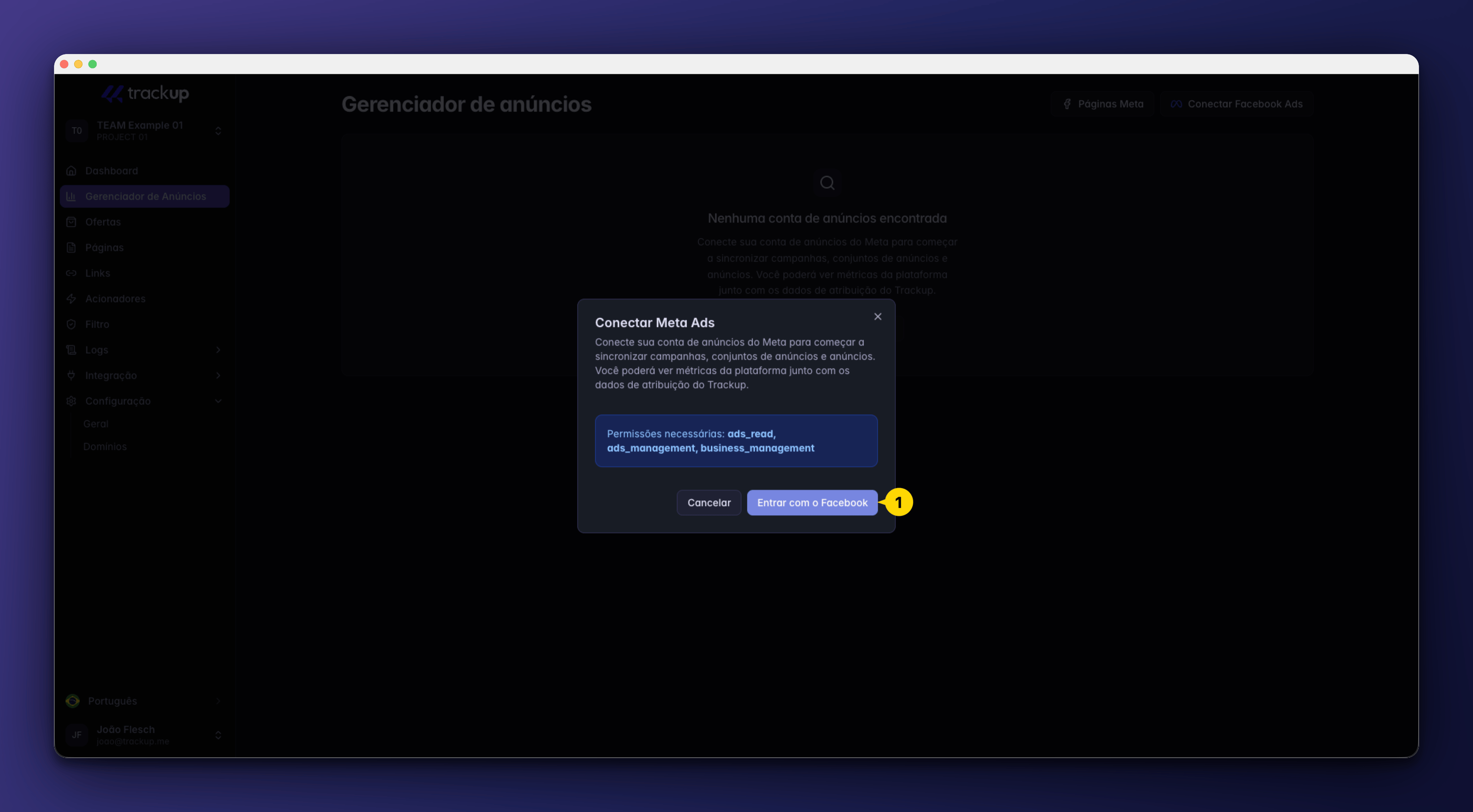Viewport: 1473px width, 812px height.
Task: Click the magnifier icon in the empty state
Action: pyautogui.click(x=827, y=183)
